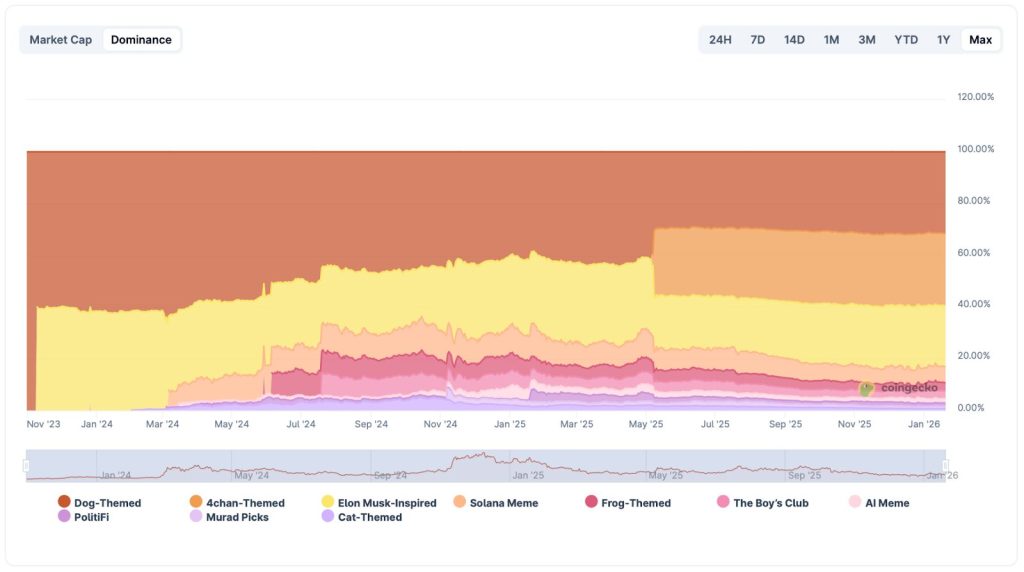
Task: Click the PolitiFi legend dot
Action: pos(64,517)
